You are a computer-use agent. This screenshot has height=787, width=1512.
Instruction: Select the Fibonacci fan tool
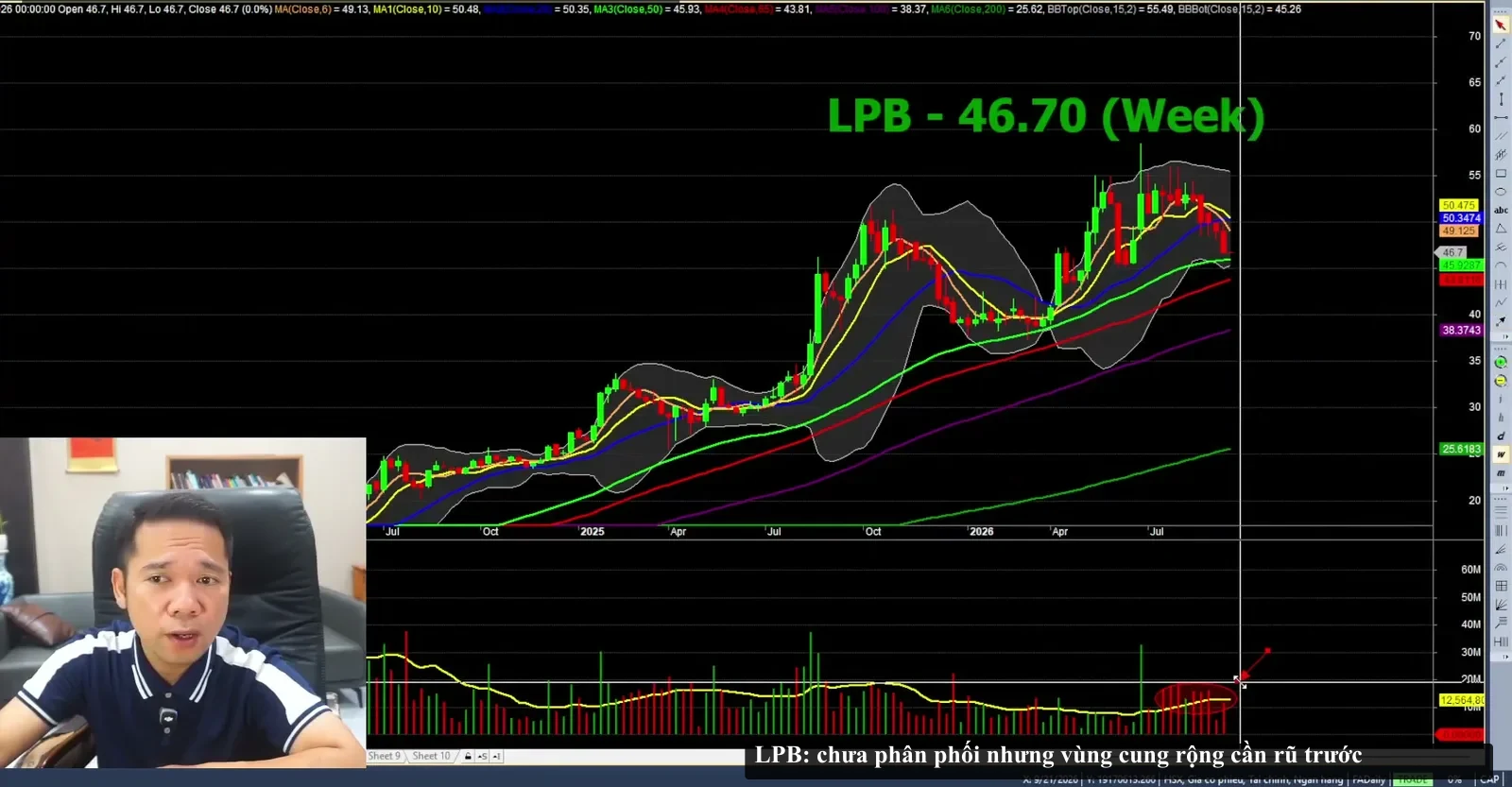click(1501, 549)
